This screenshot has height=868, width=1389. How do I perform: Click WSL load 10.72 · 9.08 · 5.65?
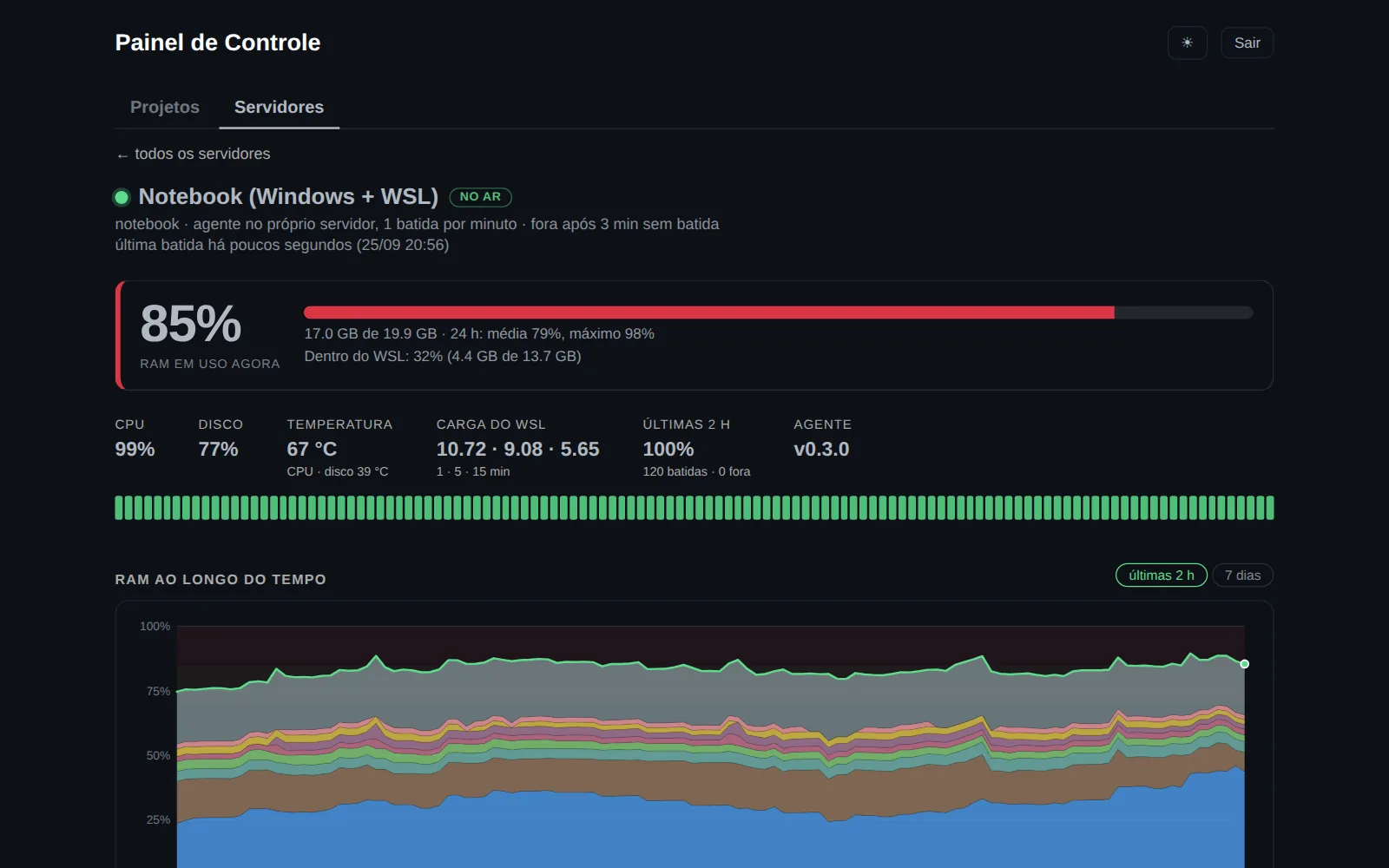[517, 450]
